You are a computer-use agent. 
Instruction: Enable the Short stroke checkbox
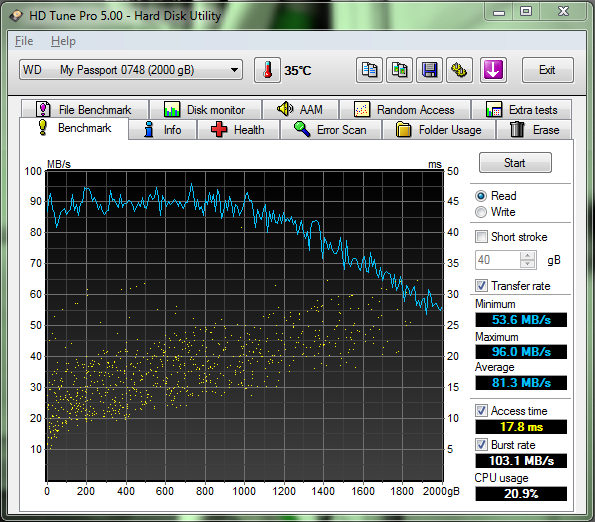(x=481, y=237)
